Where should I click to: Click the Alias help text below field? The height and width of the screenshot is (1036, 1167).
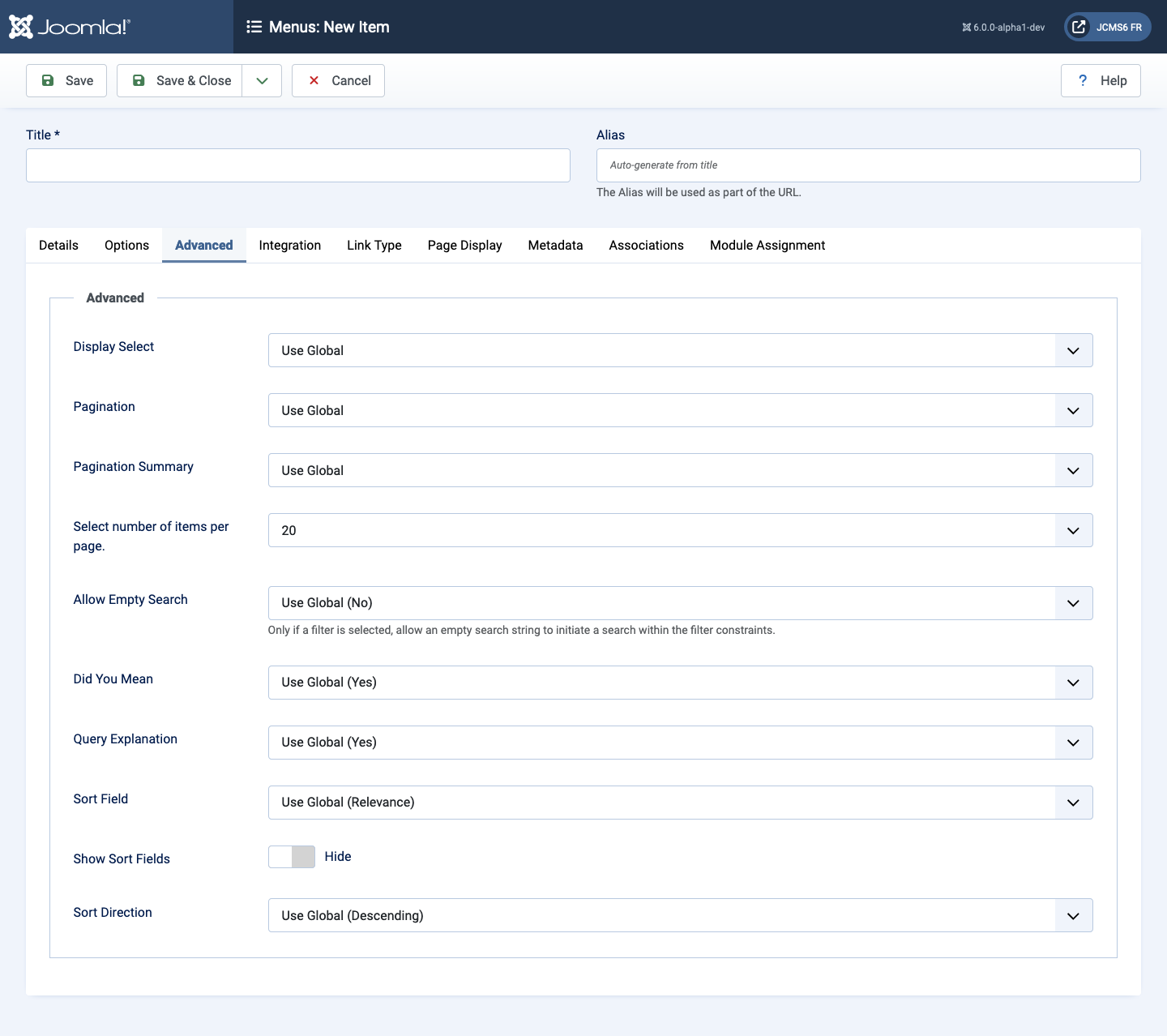[699, 192]
